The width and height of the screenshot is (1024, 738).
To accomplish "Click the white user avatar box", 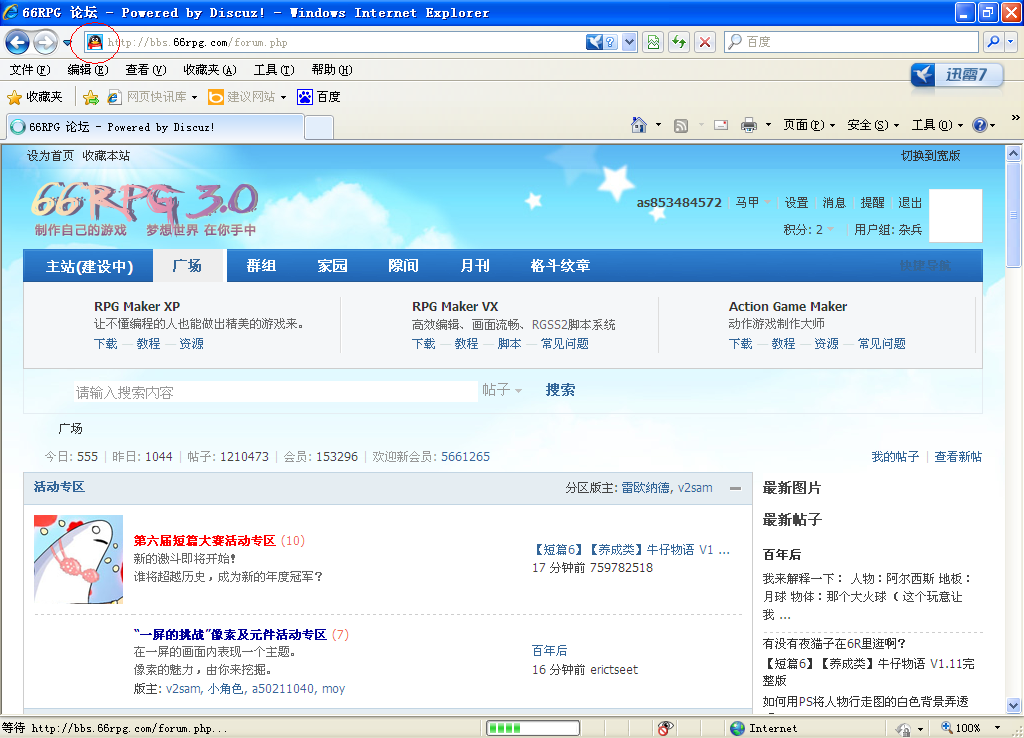I will (x=955, y=216).
